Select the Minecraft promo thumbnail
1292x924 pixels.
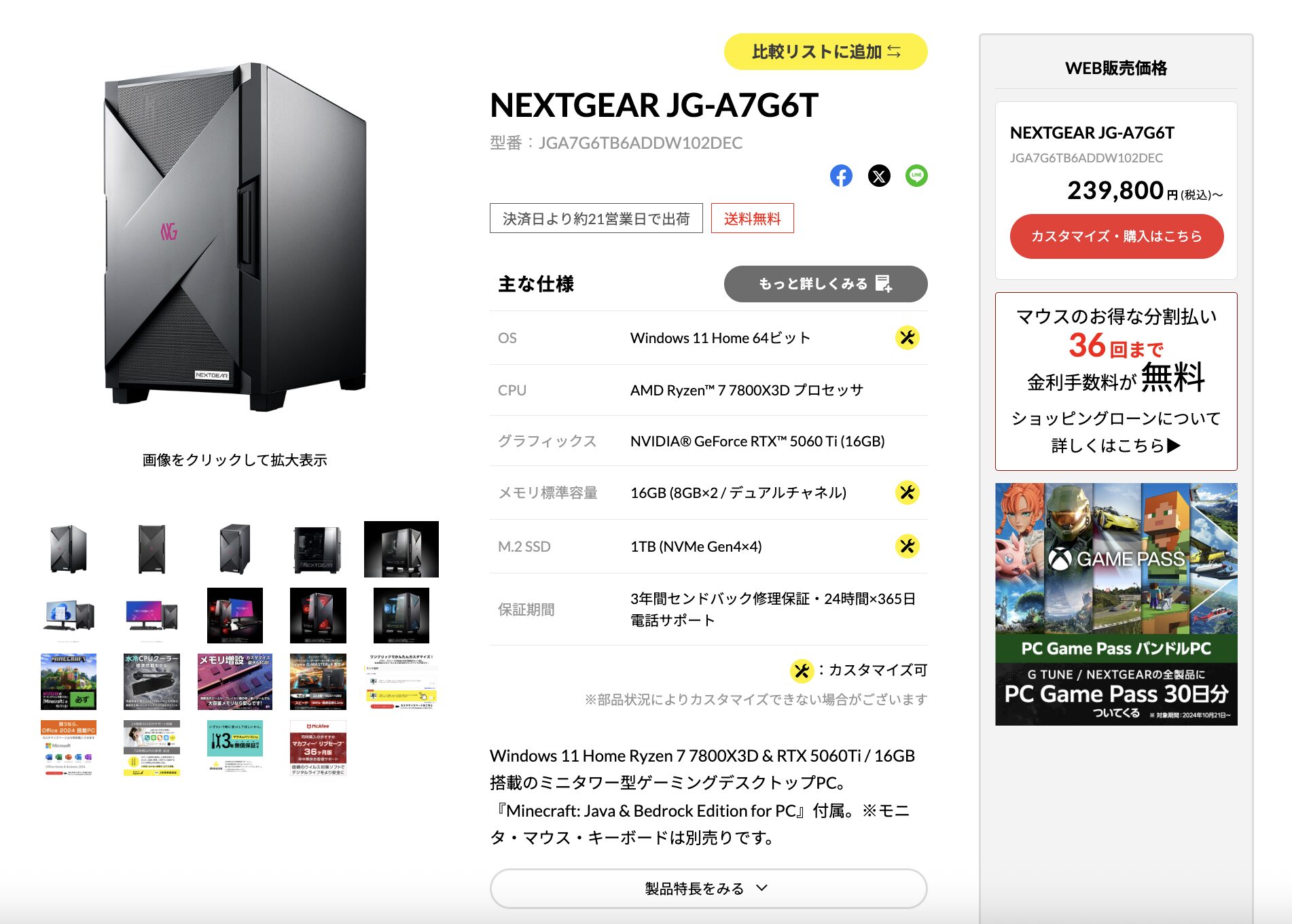tap(69, 681)
